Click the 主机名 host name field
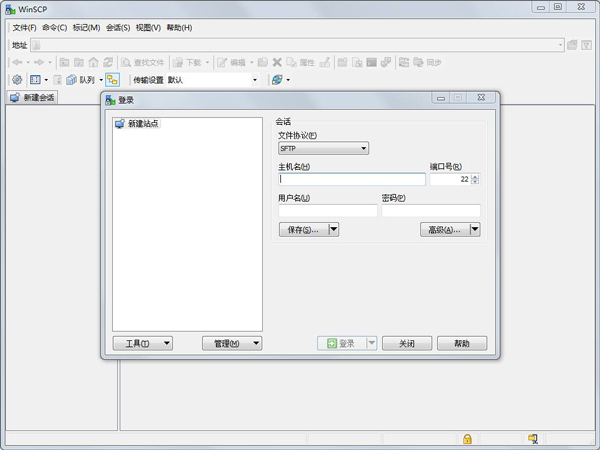 coord(352,179)
